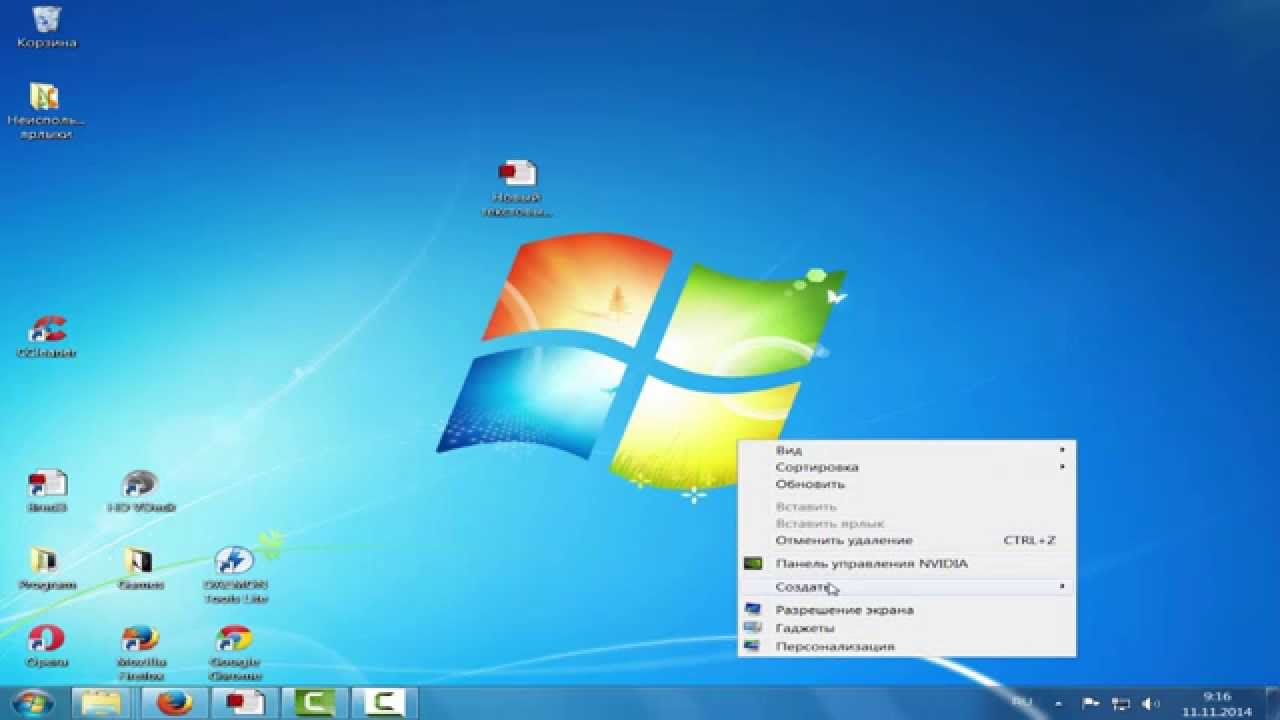Click the monitor icon beside Разрешение экрана
Viewport: 1280px width, 720px height.
click(753, 609)
